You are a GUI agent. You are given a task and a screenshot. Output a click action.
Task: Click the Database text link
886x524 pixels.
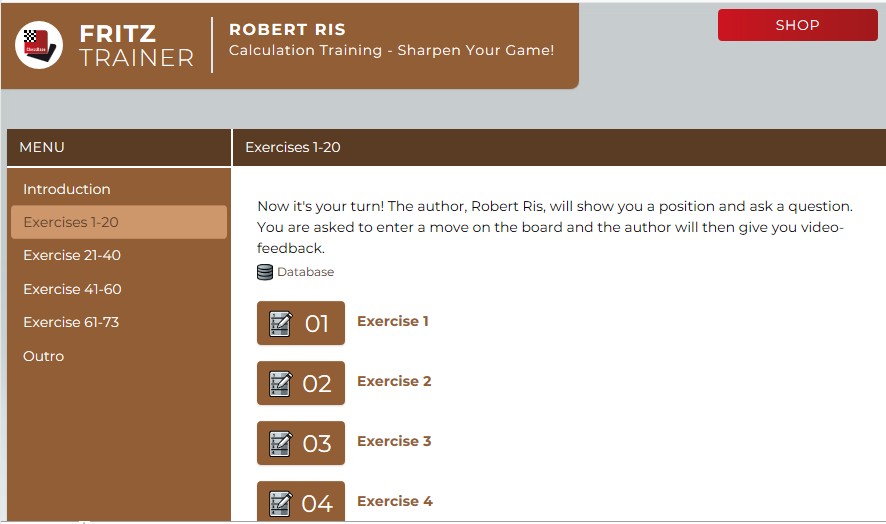pos(305,272)
